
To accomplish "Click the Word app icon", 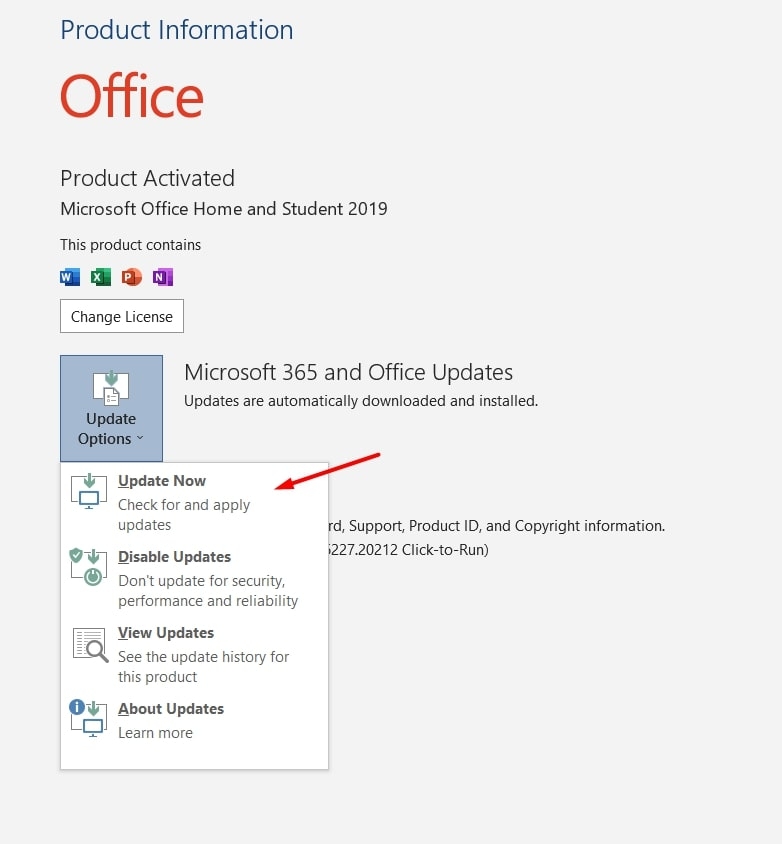I will coord(70,277).
